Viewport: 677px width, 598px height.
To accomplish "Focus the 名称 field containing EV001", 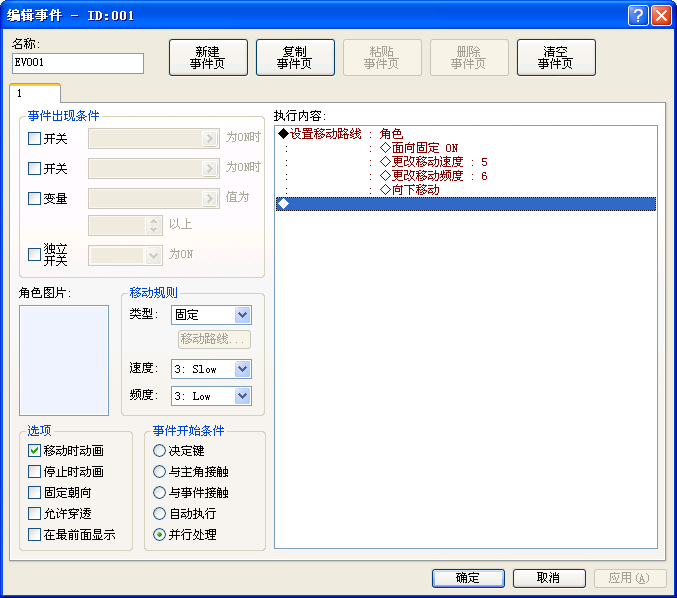I will (78, 63).
